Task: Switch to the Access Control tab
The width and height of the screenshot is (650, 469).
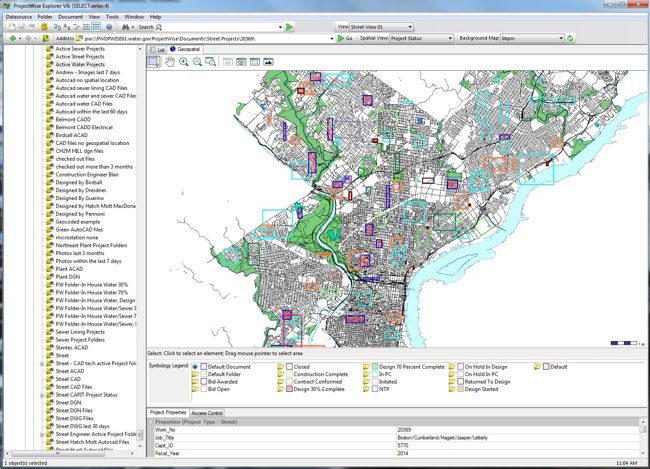Action: [208, 413]
